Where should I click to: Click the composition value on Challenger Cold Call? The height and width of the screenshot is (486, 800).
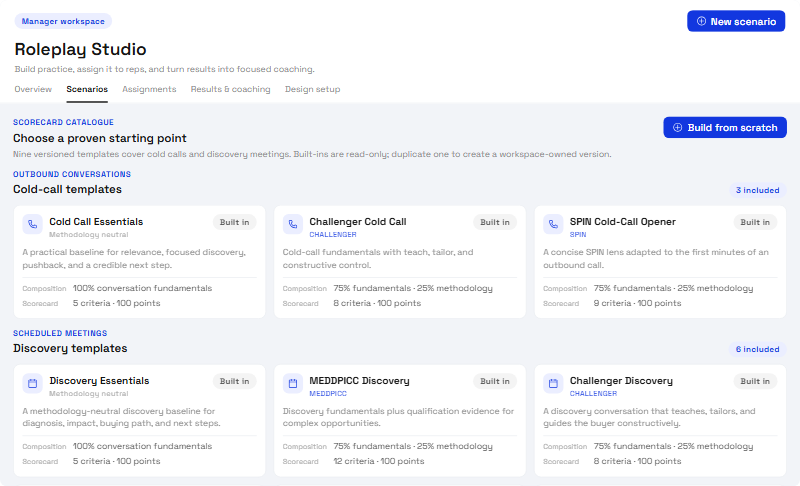[413, 288]
